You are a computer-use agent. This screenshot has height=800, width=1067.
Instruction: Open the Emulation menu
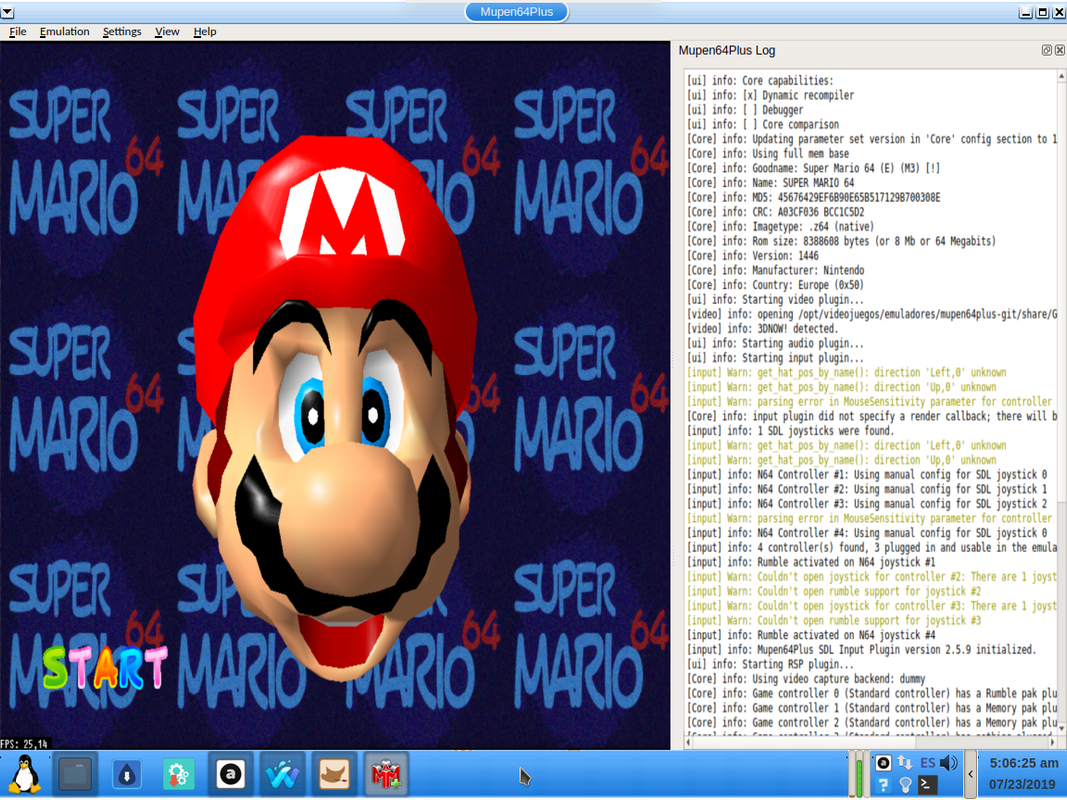(x=65, y=31)
